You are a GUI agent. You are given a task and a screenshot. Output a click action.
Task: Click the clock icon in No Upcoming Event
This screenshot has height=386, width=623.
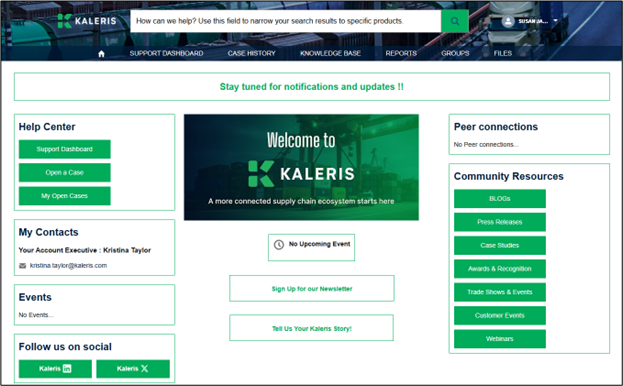coord(279,245)
